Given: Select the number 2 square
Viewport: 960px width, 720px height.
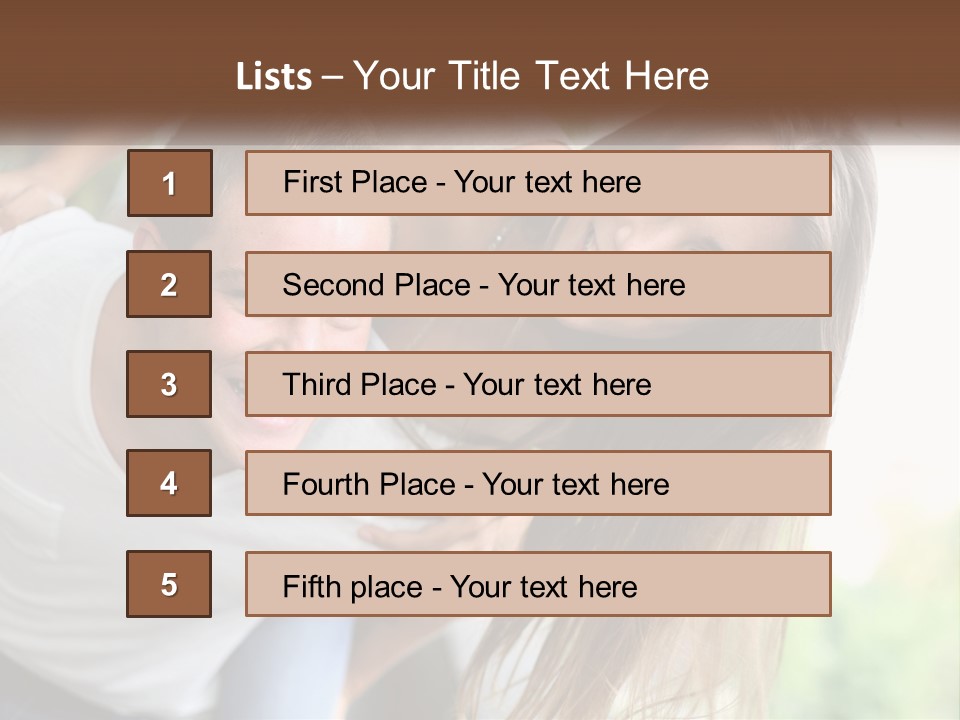Looking at the screenshot, I should (x=169, y=284).
